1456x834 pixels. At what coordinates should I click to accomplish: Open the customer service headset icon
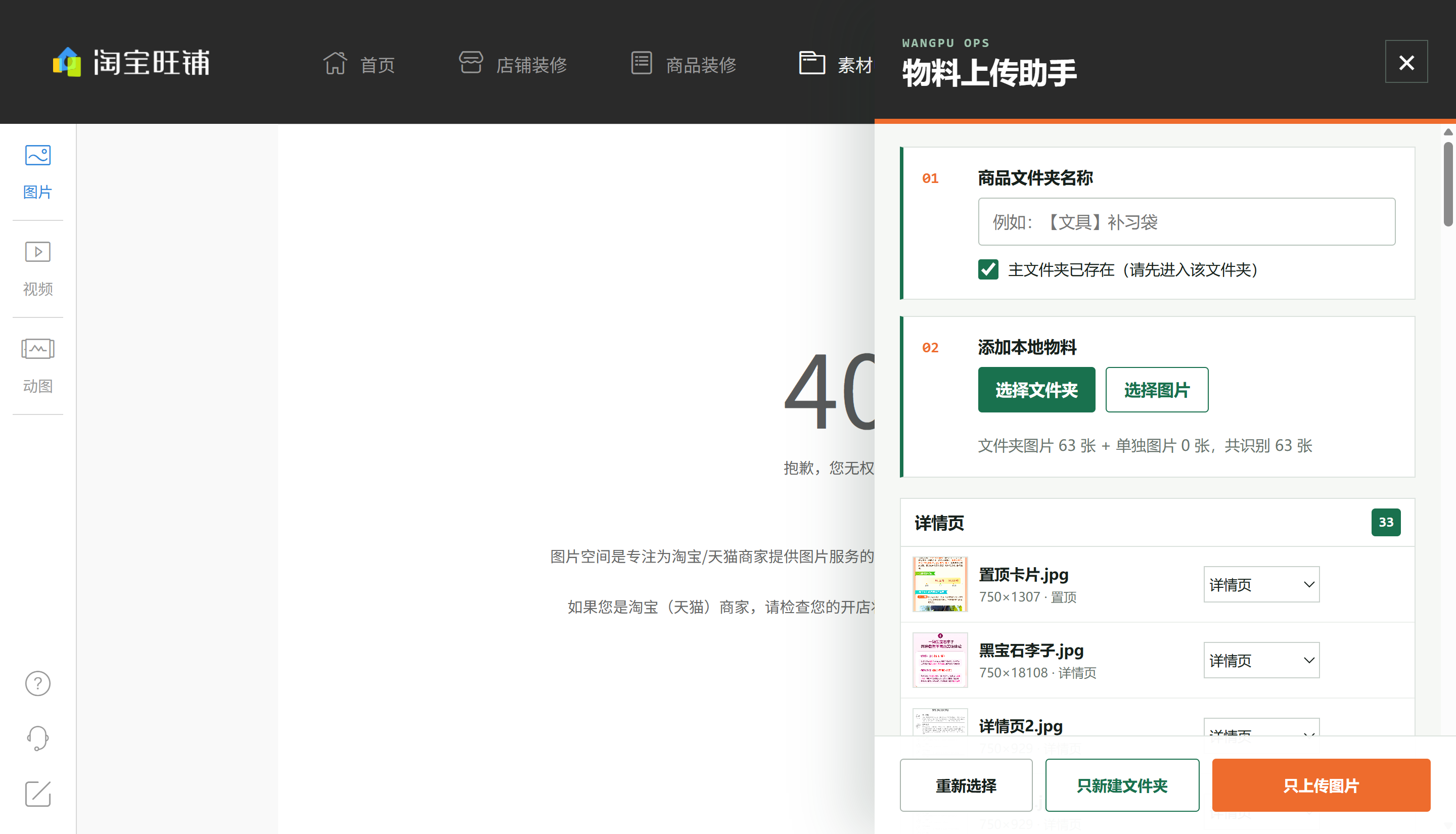pyautogui.click(x=38, y=738)
